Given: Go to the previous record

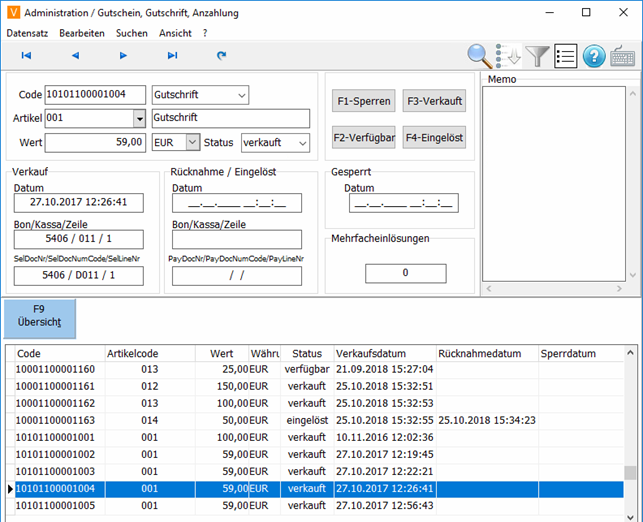Looking at the screenshot, I should [75, 56].
